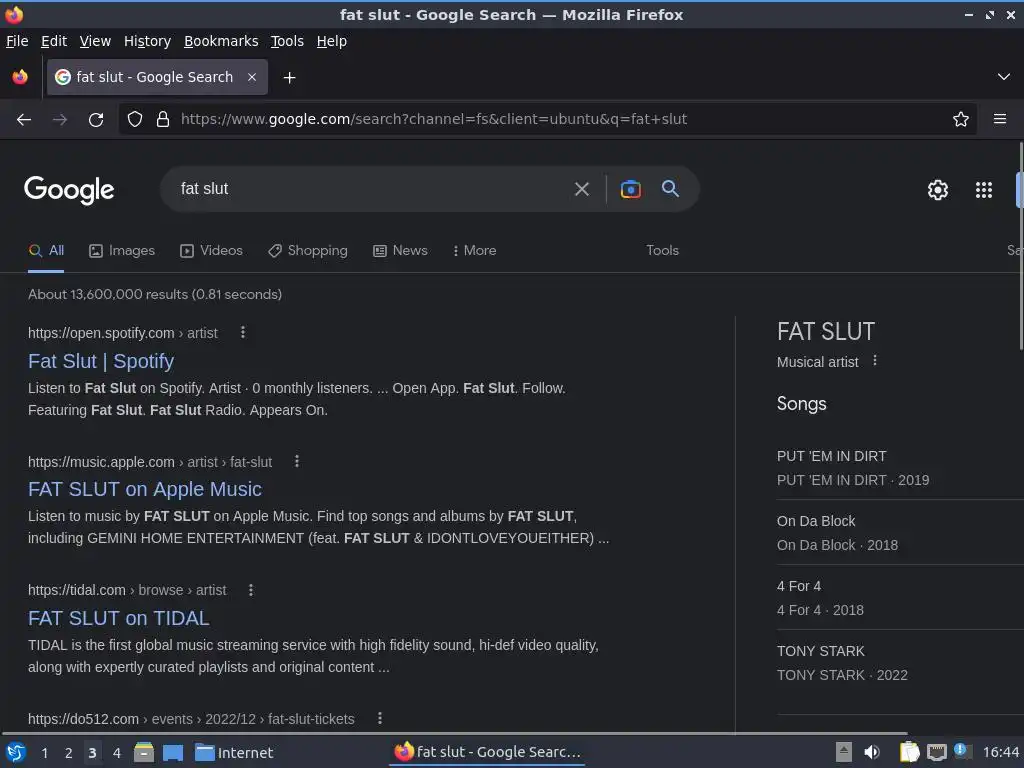Viewport: 1024px width, 768px height.
Task: Open the volume control tray icon
Action: 872,752
